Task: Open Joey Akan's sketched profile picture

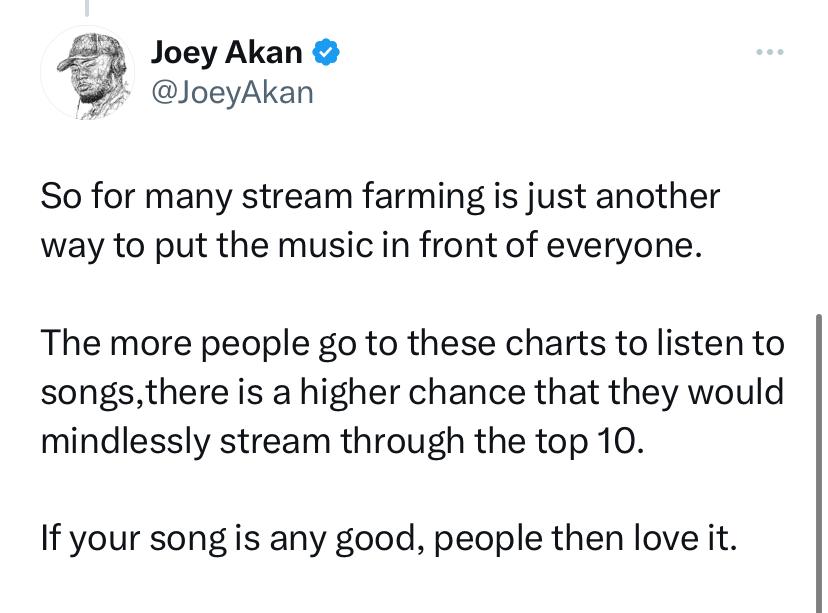Action: pos(87,72)
